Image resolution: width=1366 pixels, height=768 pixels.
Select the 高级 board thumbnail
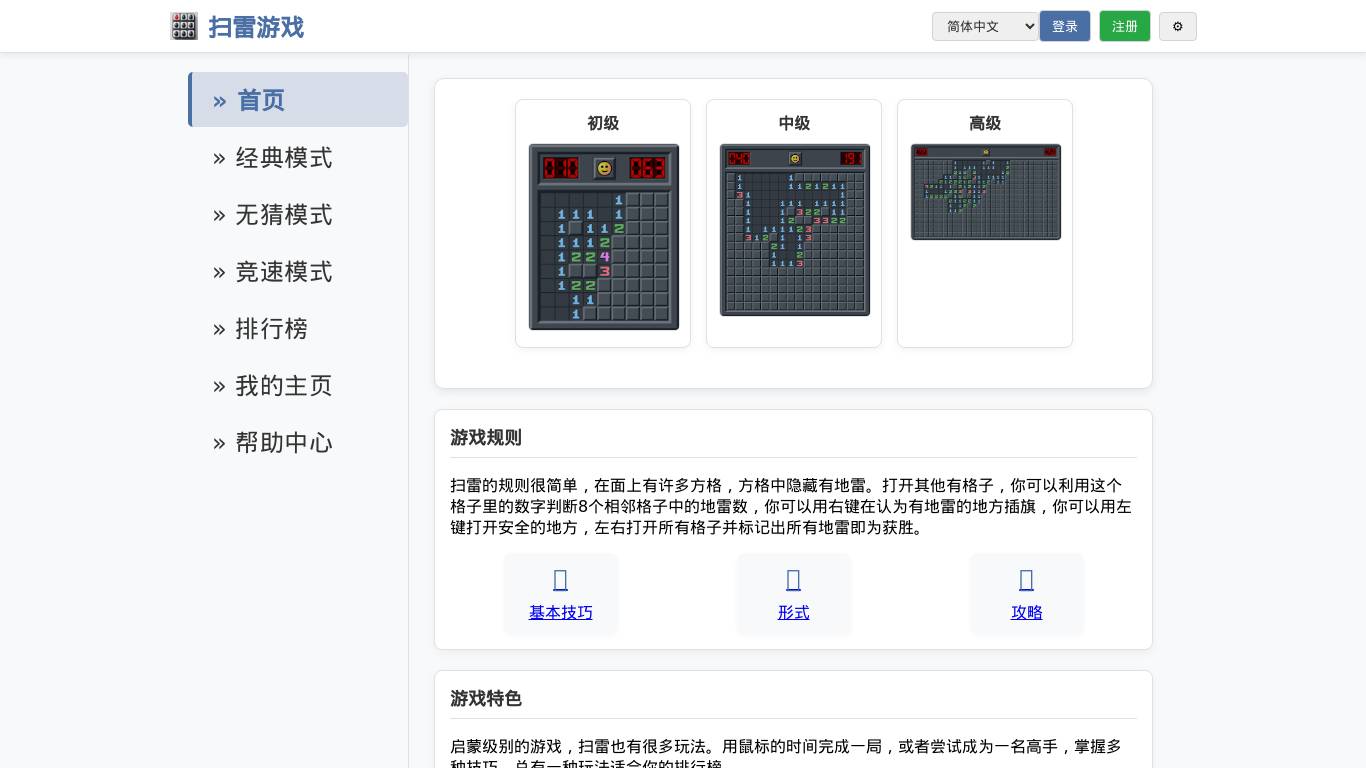(x=985, y=192)
